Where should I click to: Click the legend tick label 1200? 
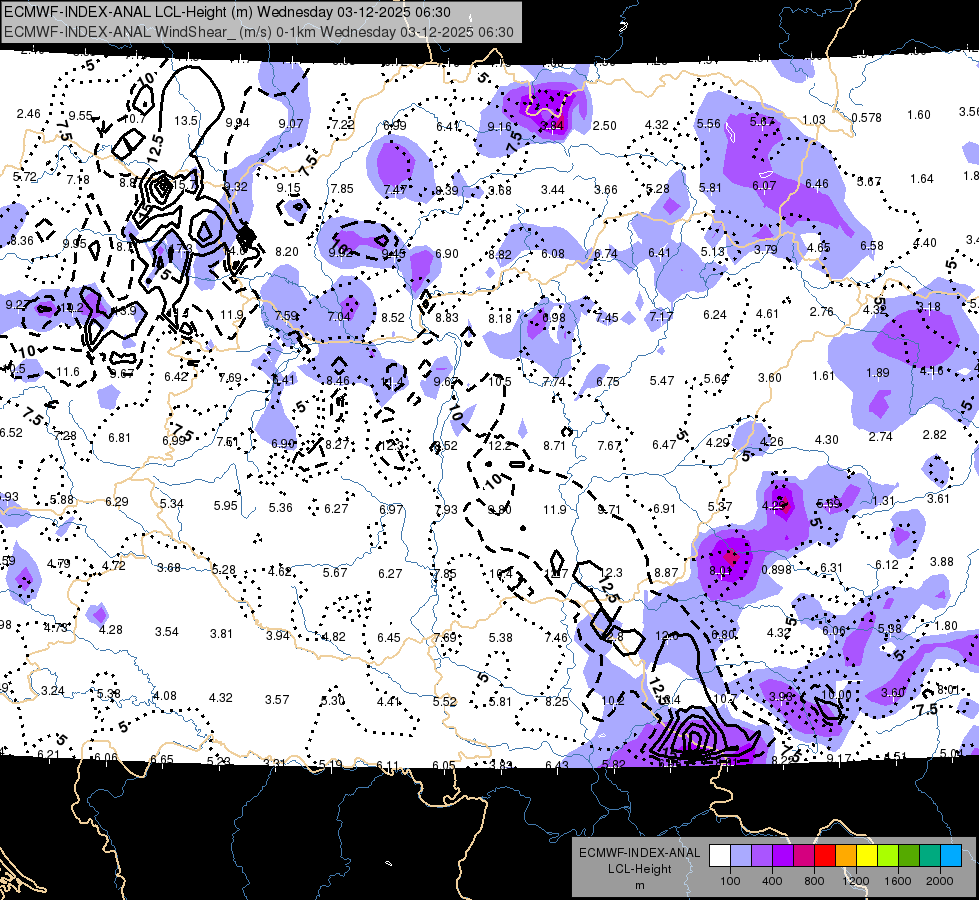click(x=855, y=881)
